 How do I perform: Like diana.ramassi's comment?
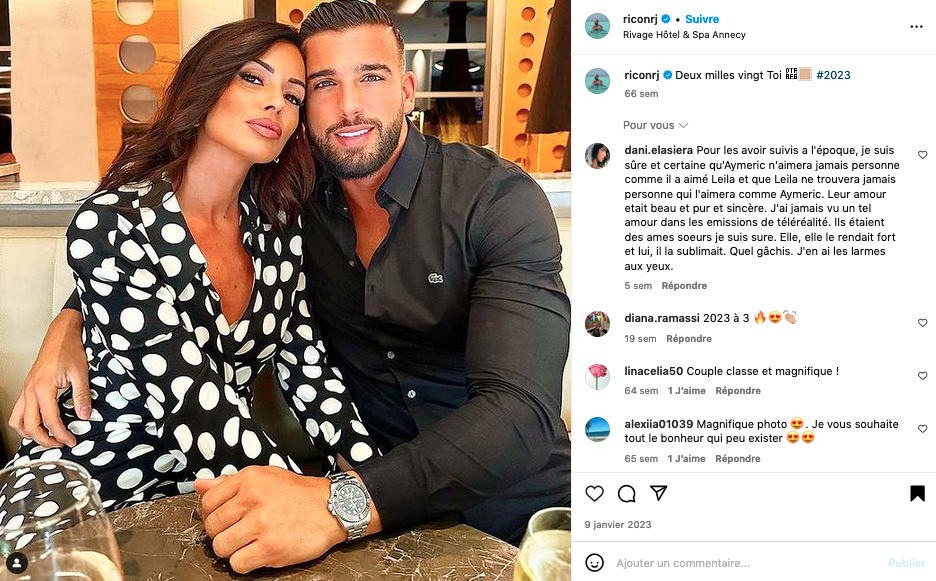[922, 322]
